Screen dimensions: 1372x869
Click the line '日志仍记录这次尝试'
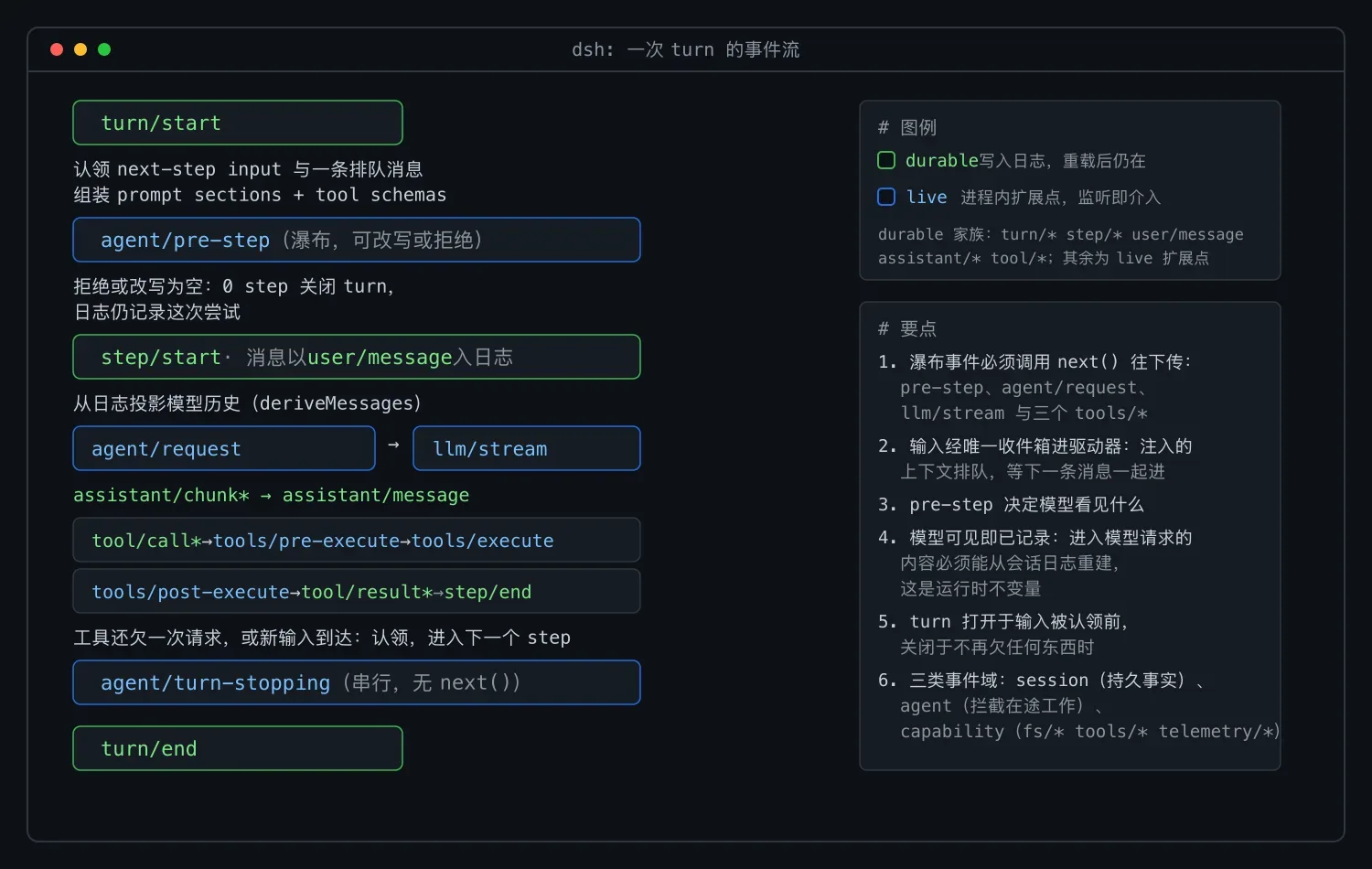[x=157, y=312]
